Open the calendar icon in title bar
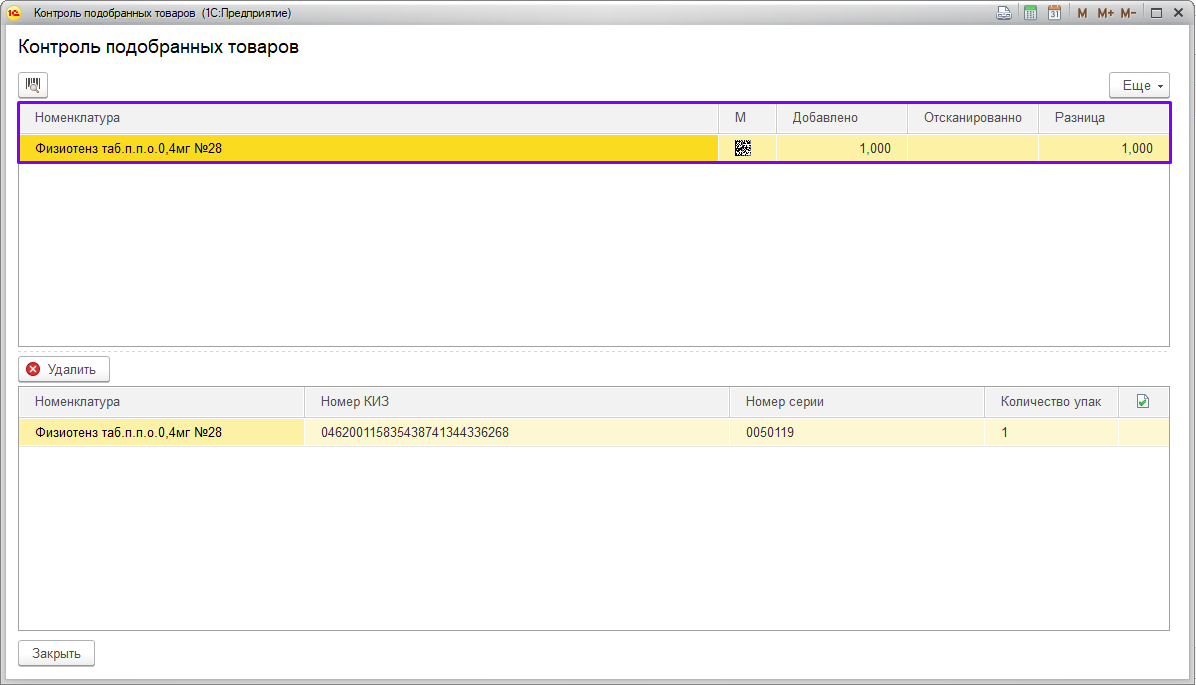 coord(1054,13)
